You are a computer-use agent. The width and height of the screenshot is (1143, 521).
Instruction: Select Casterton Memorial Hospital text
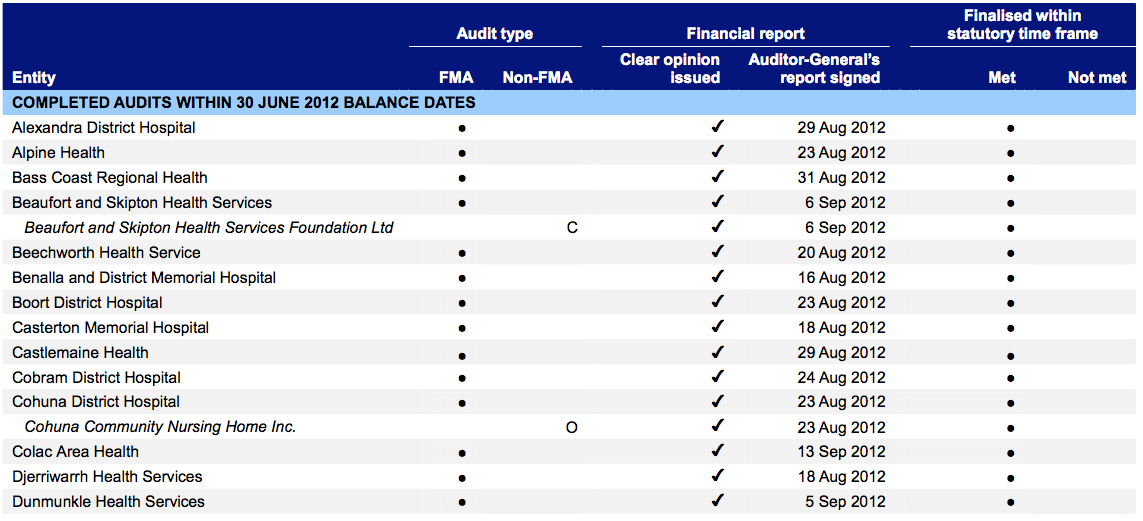coord(111,328)
